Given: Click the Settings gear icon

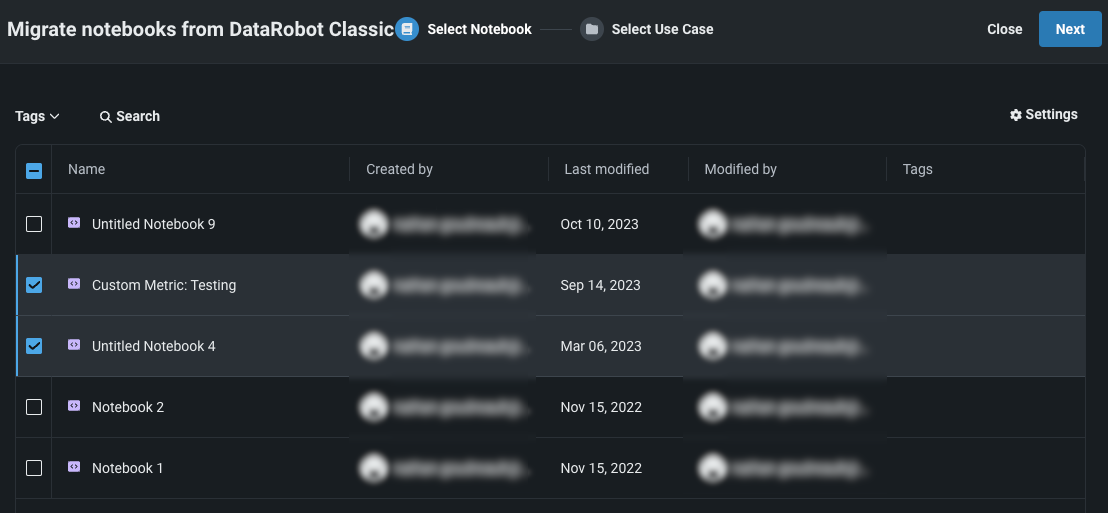Looking at the screenshot, I should pyautogui.click(x=1016, y=115).
